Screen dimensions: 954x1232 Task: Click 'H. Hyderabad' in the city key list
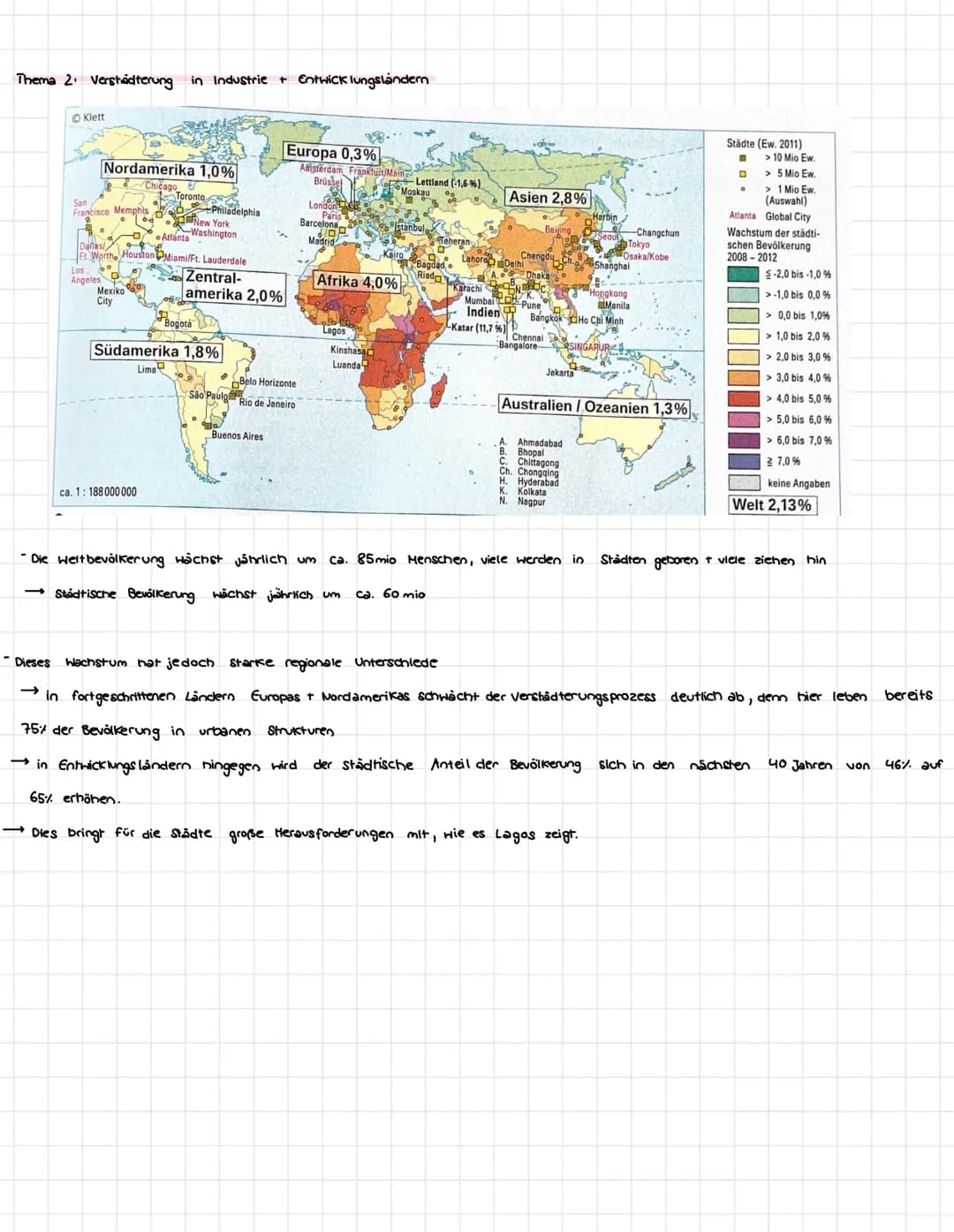coord(529,482)
